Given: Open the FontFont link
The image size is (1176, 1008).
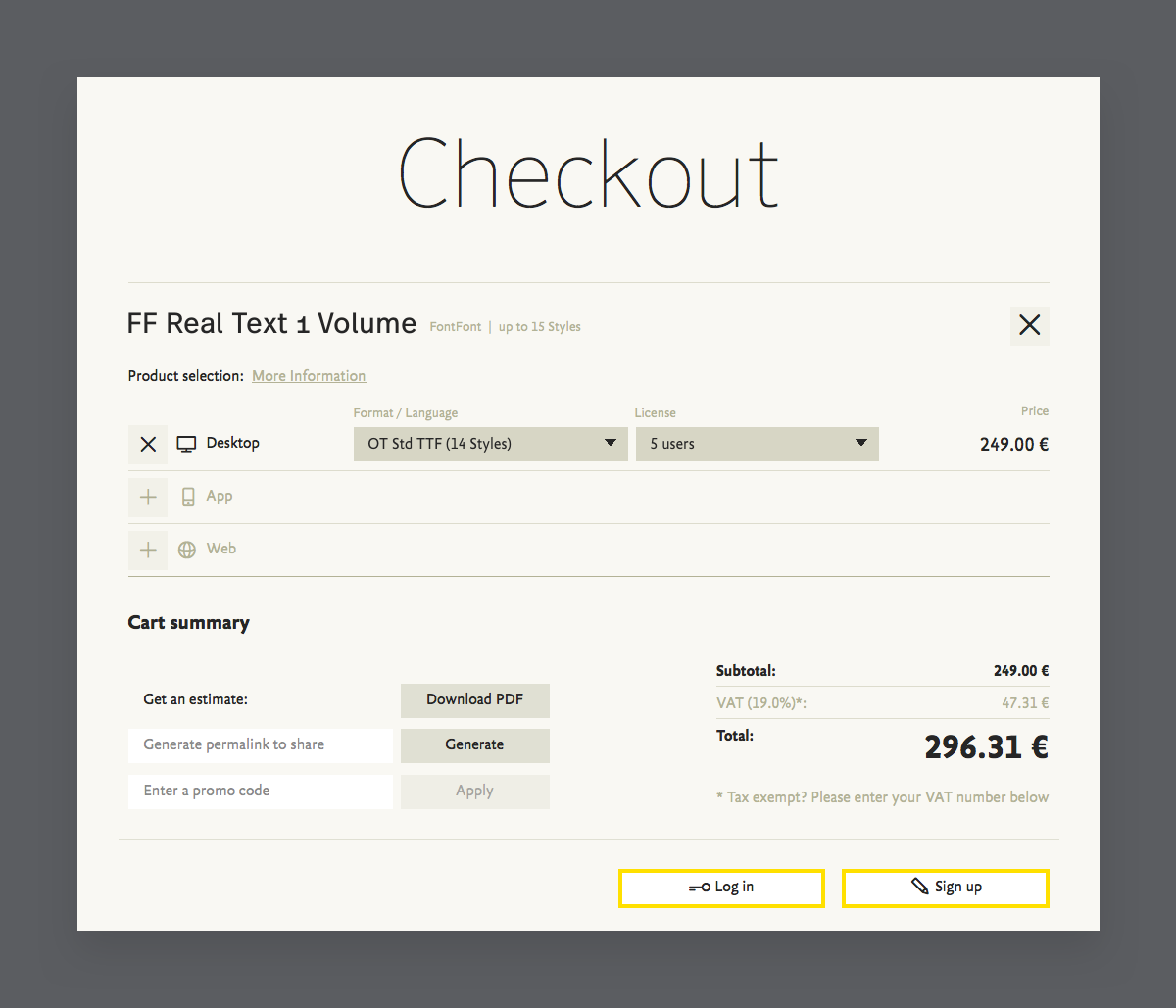Looking at the screenshot, I should click(455, 326).
